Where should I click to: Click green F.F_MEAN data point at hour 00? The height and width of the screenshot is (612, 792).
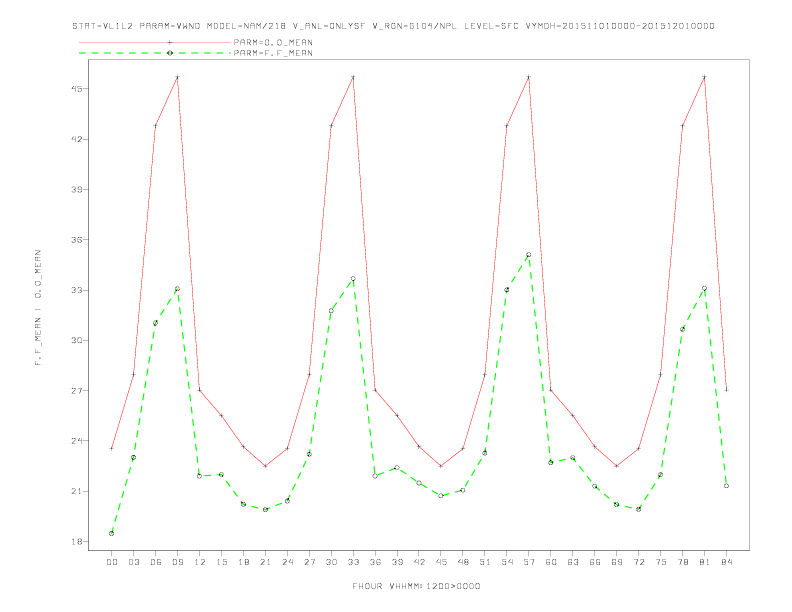(x=112, y=533)
